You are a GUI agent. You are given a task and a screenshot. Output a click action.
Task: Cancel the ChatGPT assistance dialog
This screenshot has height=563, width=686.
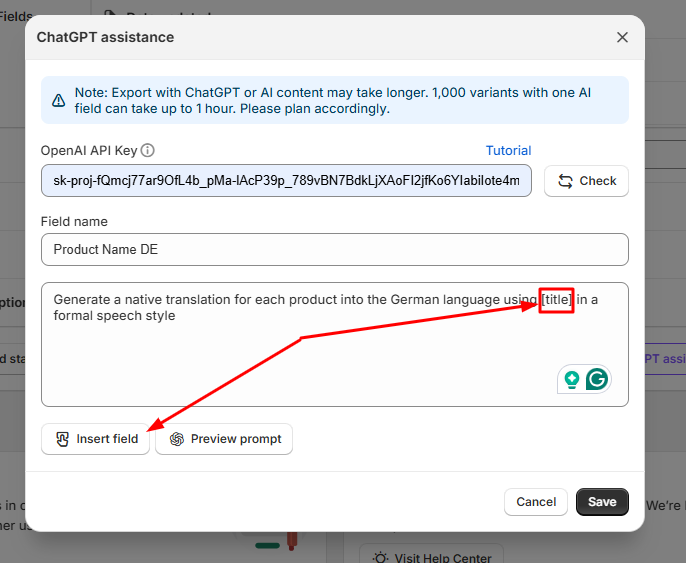coord(536,502)
